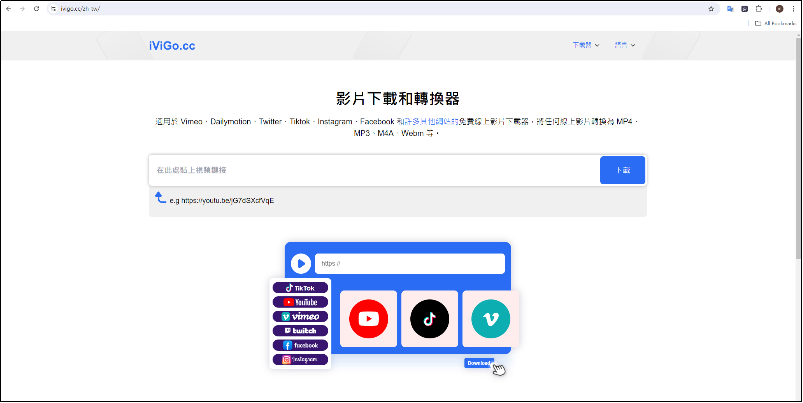Click the iViGo.cc logo
Image resolution: width=803 pixels, height=403 pixels.
172,46
